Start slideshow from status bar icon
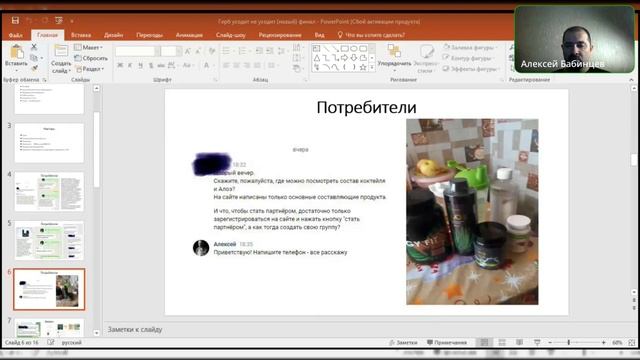This screenshot has height=360, width=640. point(537,342)
